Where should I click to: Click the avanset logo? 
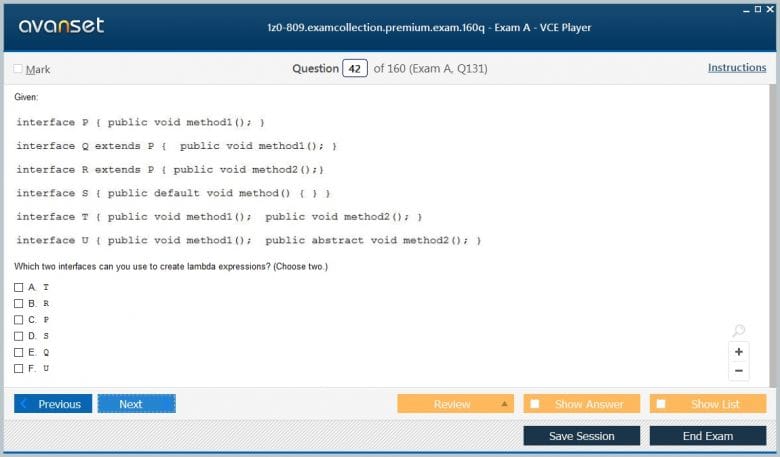pyautogui.click(x=61, y=25)
